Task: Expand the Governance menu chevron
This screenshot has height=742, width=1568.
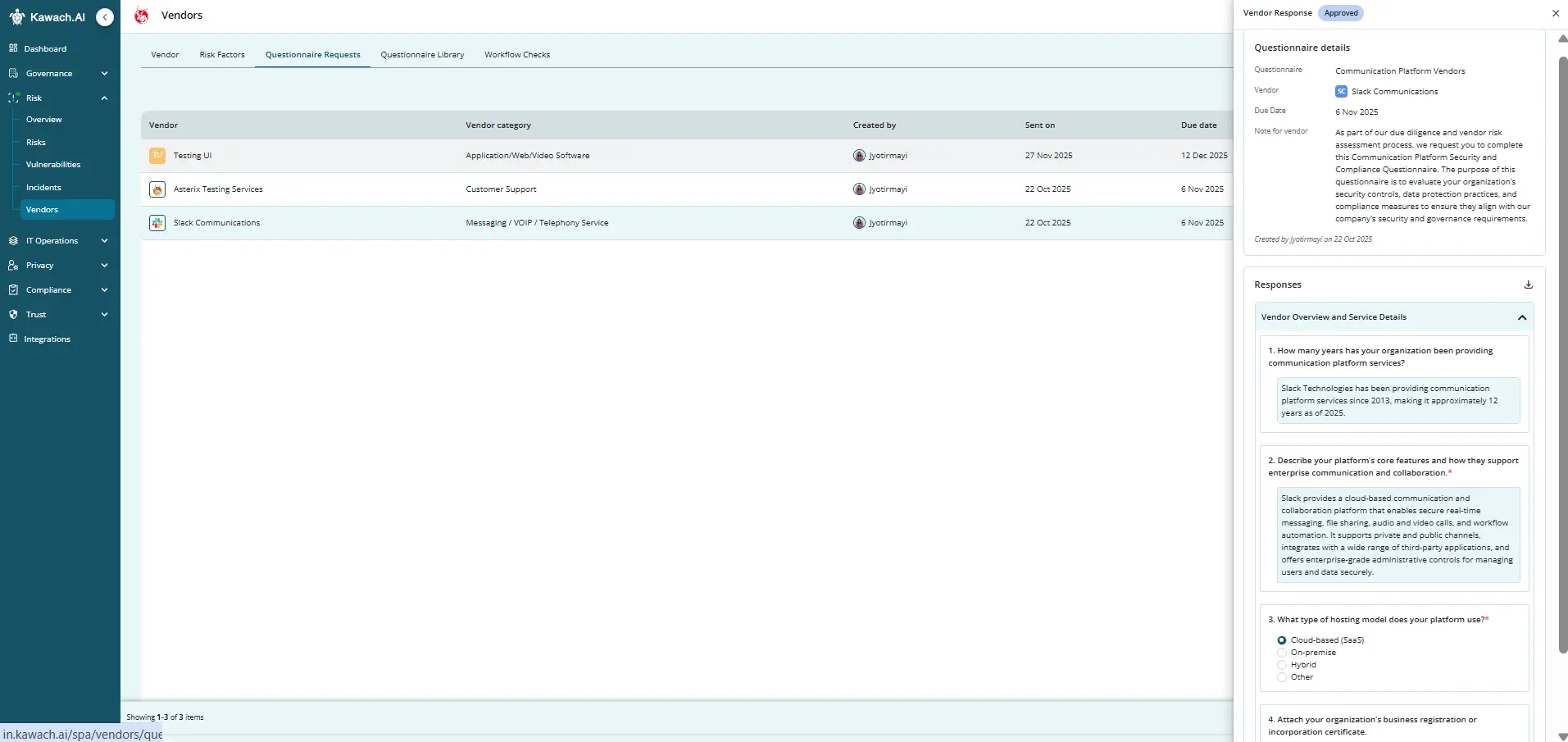Action: pos(104,73)
